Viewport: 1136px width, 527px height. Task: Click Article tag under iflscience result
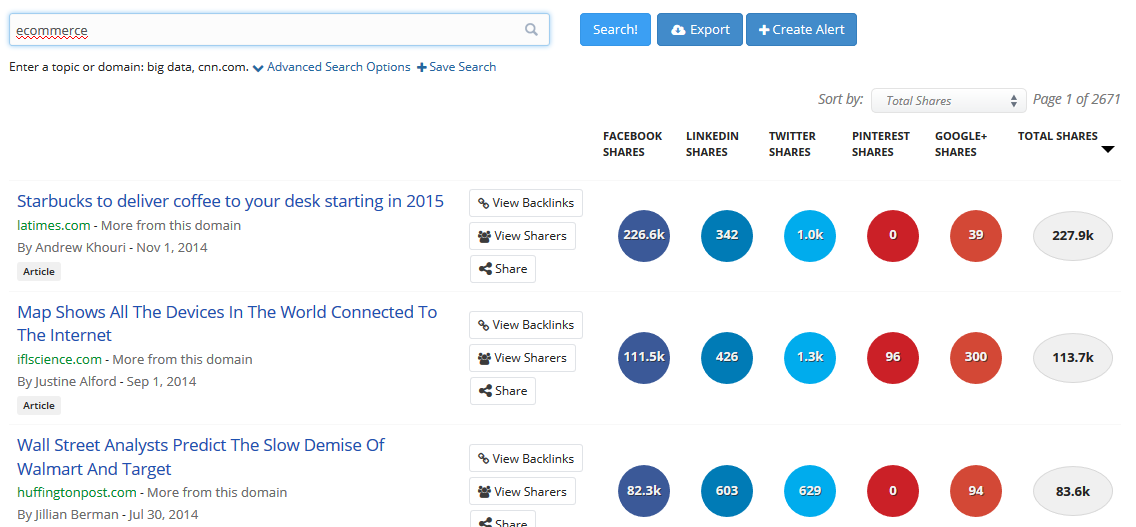[x=39, y=405]
